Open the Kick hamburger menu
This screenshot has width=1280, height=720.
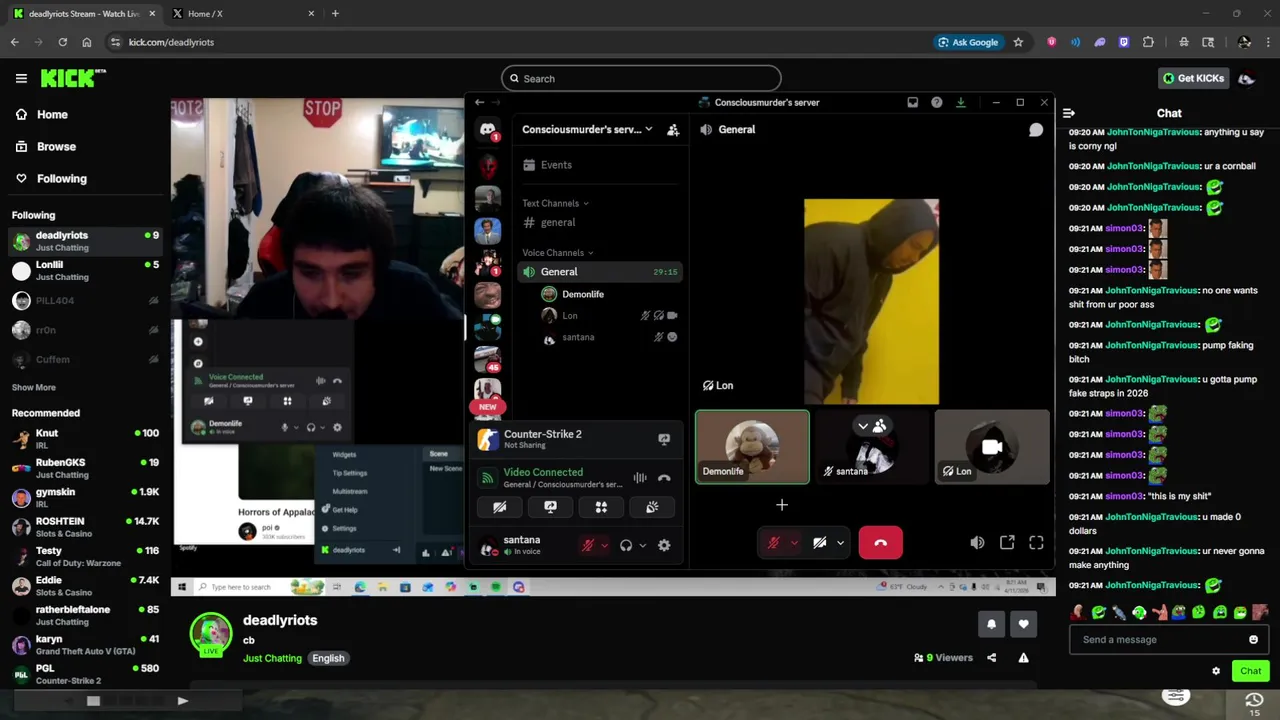pos(21,78)
